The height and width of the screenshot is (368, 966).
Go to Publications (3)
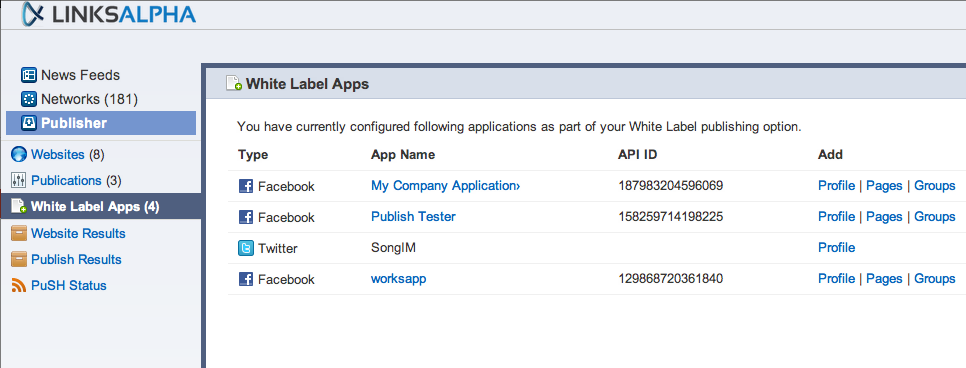point(76,181)
